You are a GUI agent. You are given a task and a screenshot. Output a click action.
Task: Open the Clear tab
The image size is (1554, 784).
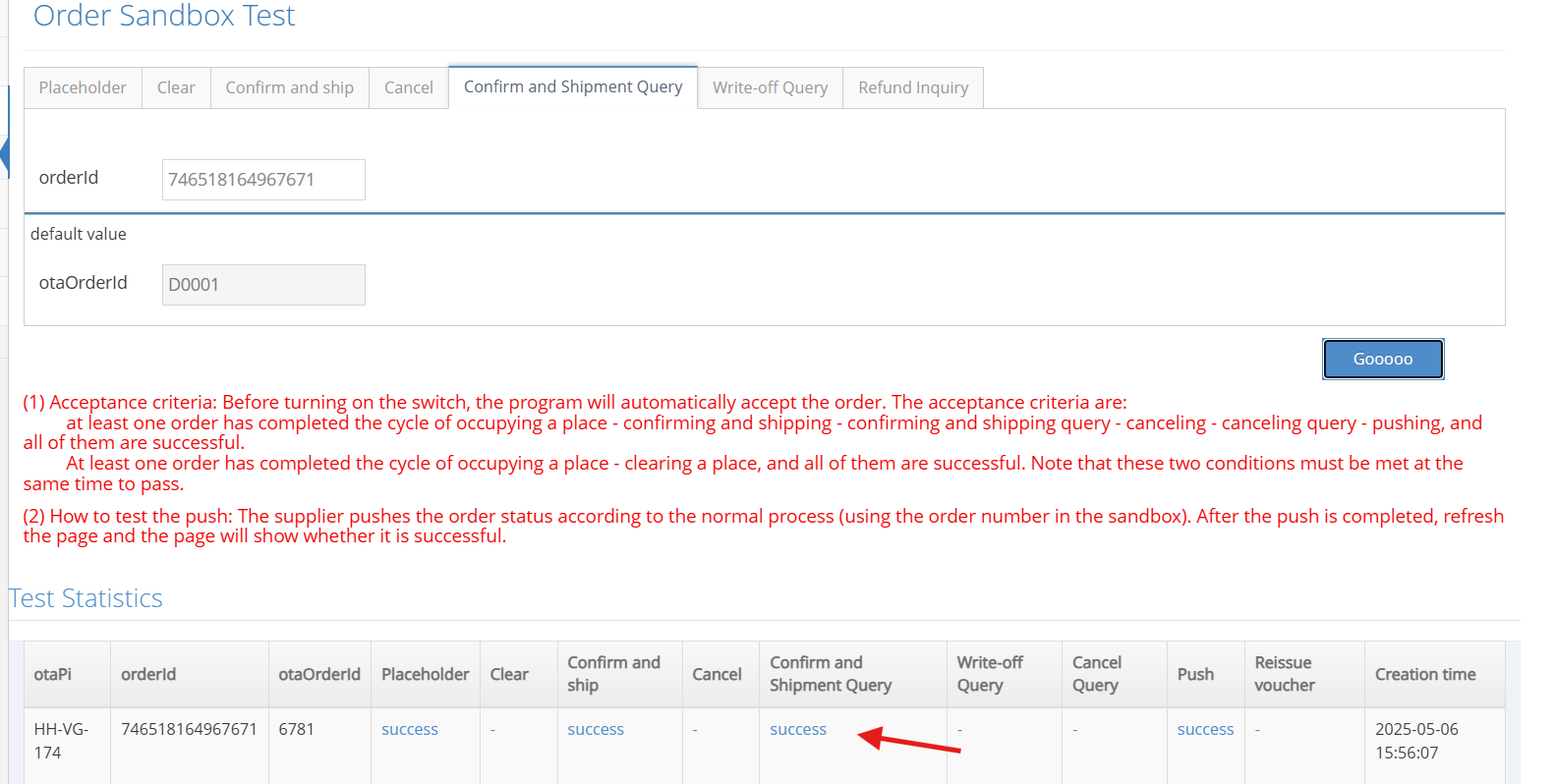click(x=176, y=87)
